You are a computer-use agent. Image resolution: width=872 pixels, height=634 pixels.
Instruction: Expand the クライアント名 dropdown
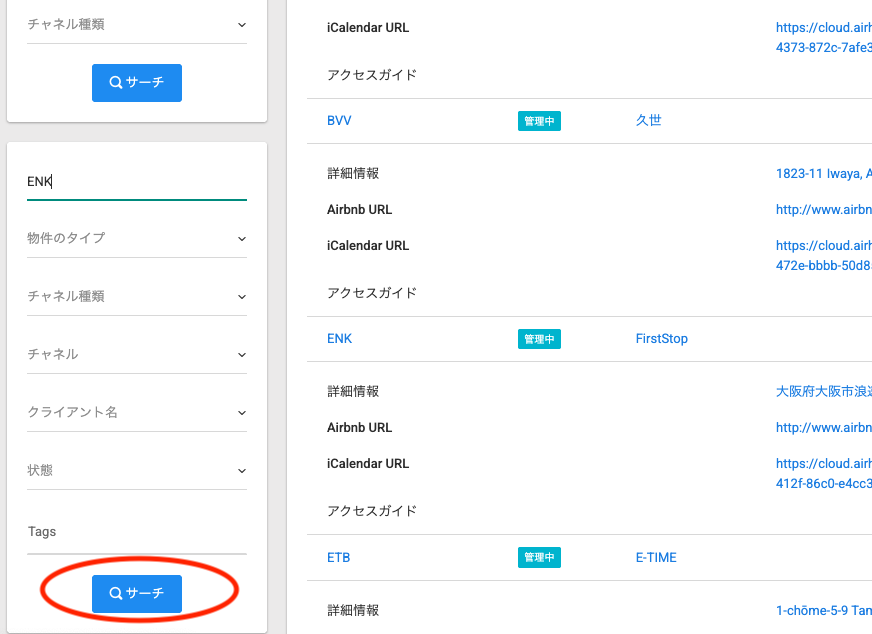(x=136, y=412)
